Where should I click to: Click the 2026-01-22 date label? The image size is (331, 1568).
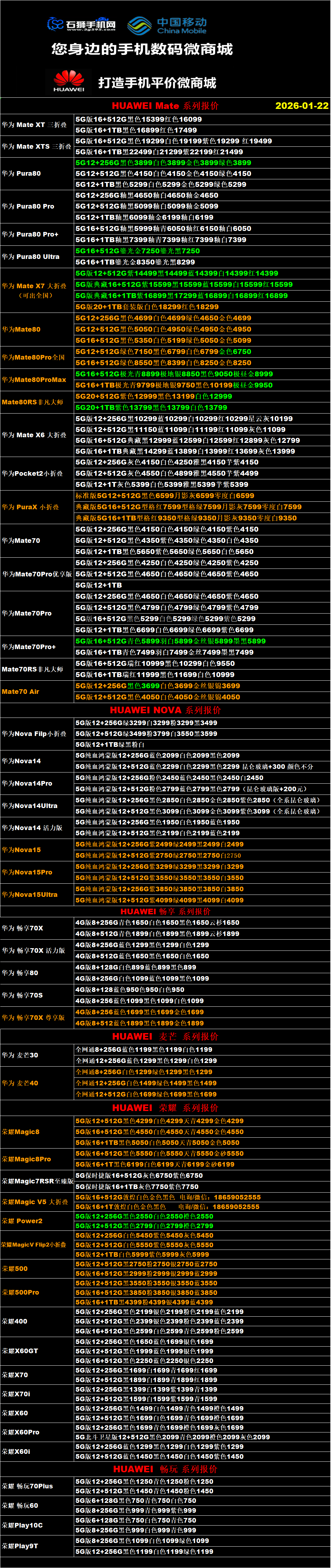pos(301,105)
